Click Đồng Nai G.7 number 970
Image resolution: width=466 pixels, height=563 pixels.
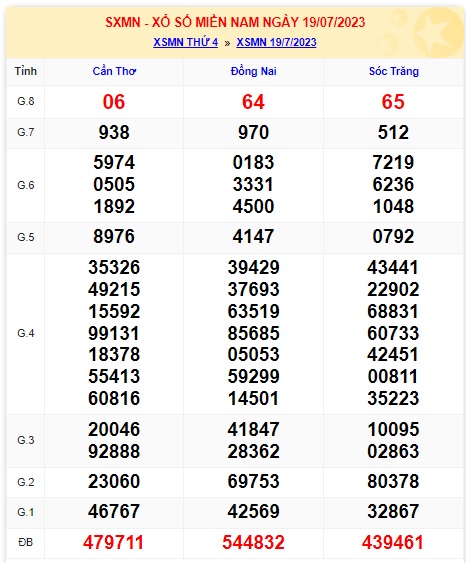[x=253, y=132]
